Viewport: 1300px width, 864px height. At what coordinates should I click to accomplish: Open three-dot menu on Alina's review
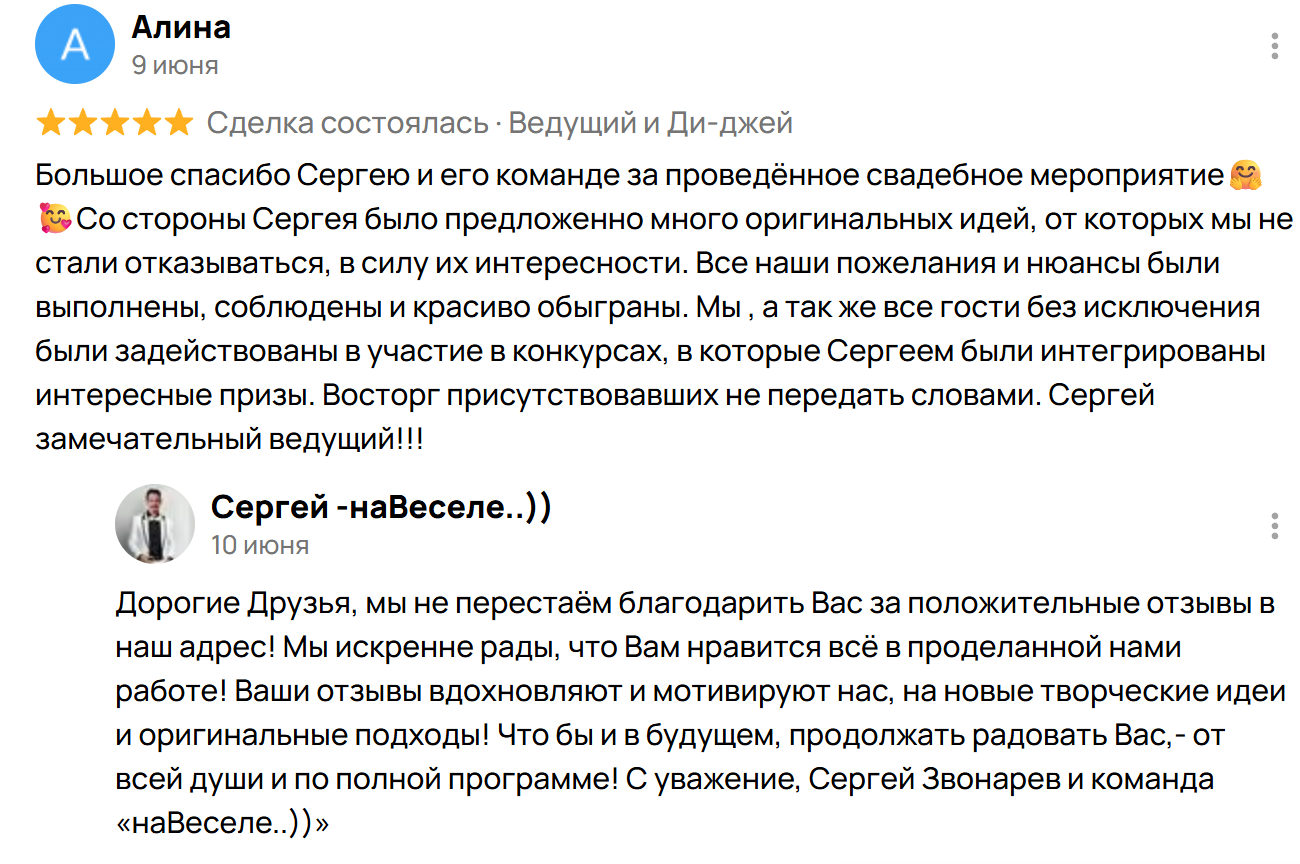click(x=1274, y=46)
